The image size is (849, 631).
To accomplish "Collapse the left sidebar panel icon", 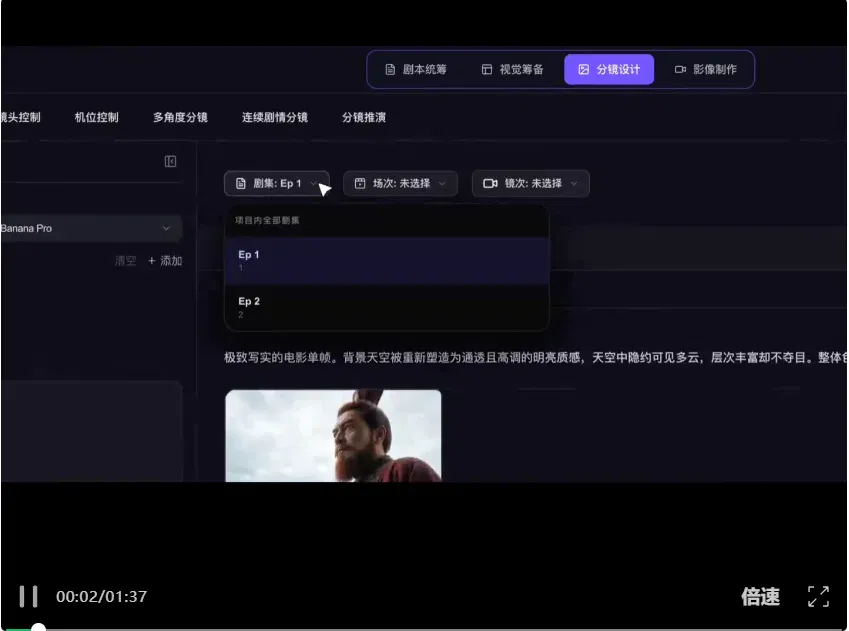I will pos(170,161).
